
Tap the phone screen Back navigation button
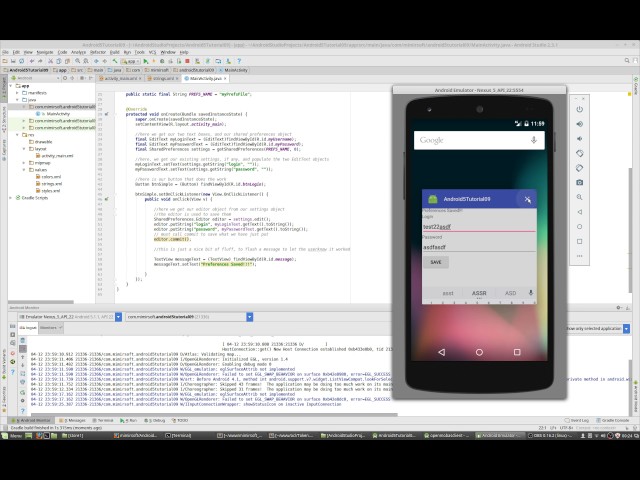pyautogui.click(x=441, y=352)
